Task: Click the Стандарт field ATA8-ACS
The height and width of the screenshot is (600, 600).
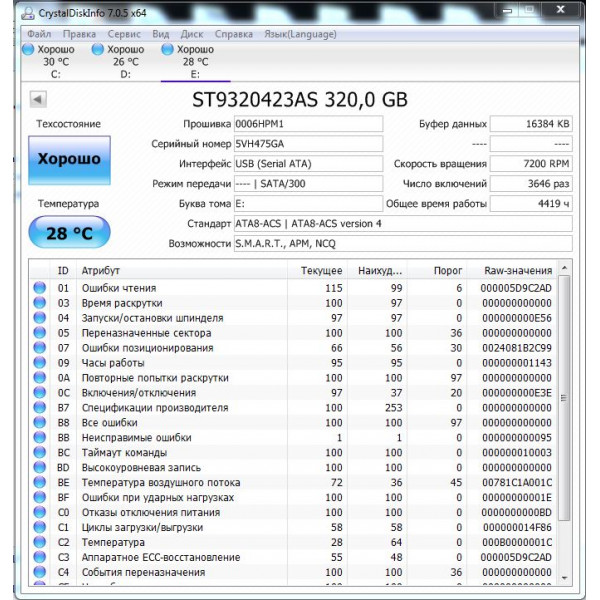Action: pos(403,223)
